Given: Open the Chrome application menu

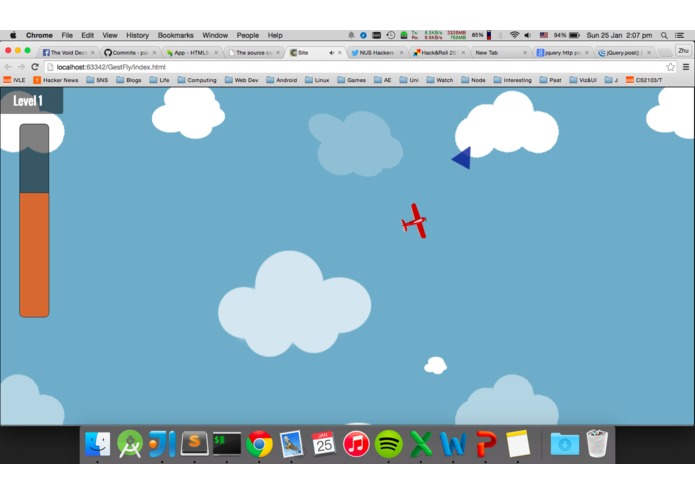Looking at the screenshot, I should click(39, 35).
